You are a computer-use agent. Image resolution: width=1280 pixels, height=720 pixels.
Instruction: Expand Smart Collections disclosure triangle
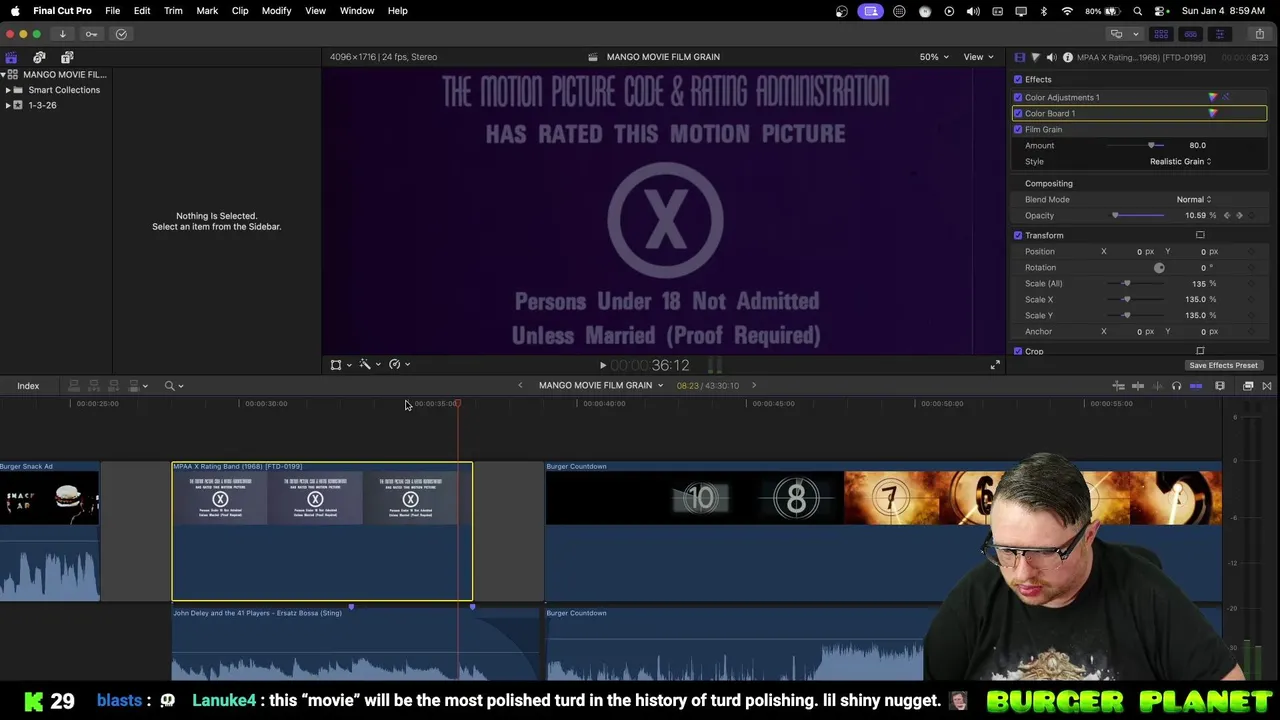[8, 90]
